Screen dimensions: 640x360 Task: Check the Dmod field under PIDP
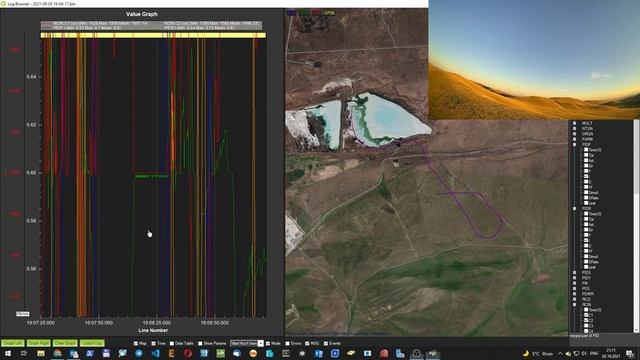[586, 192]
